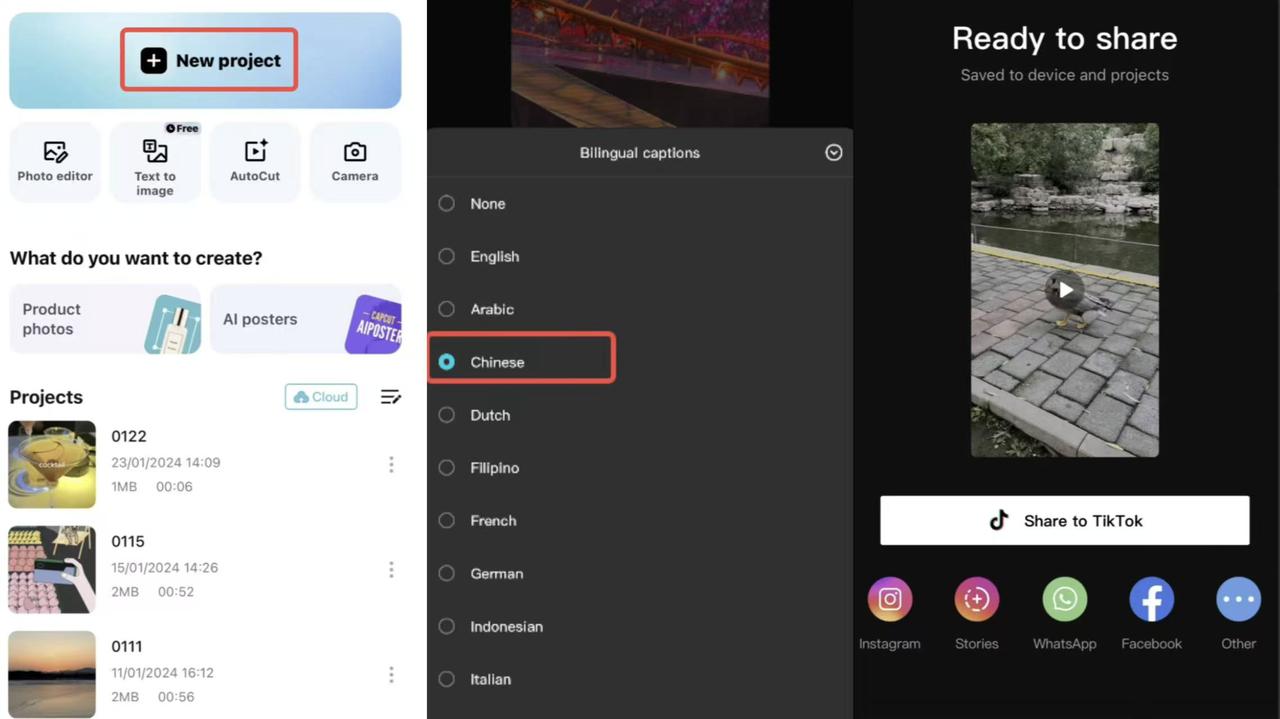Select Filipino bilingual caption language
Image resolution: width=1280 pixels, height=719 pixels.
coord(640,468)
